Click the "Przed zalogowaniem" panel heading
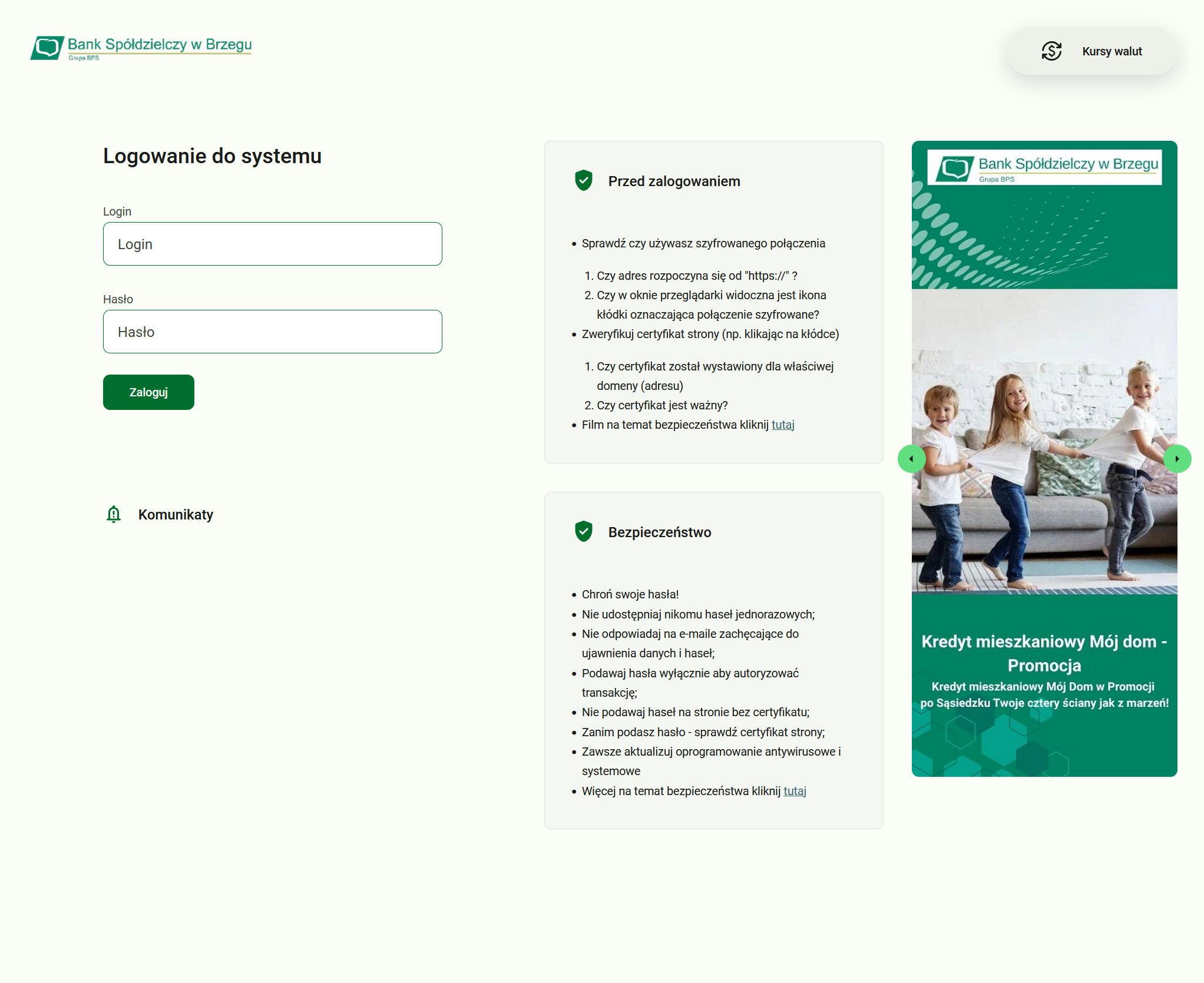Viewport: 1204px width, 983px height. 674,181
